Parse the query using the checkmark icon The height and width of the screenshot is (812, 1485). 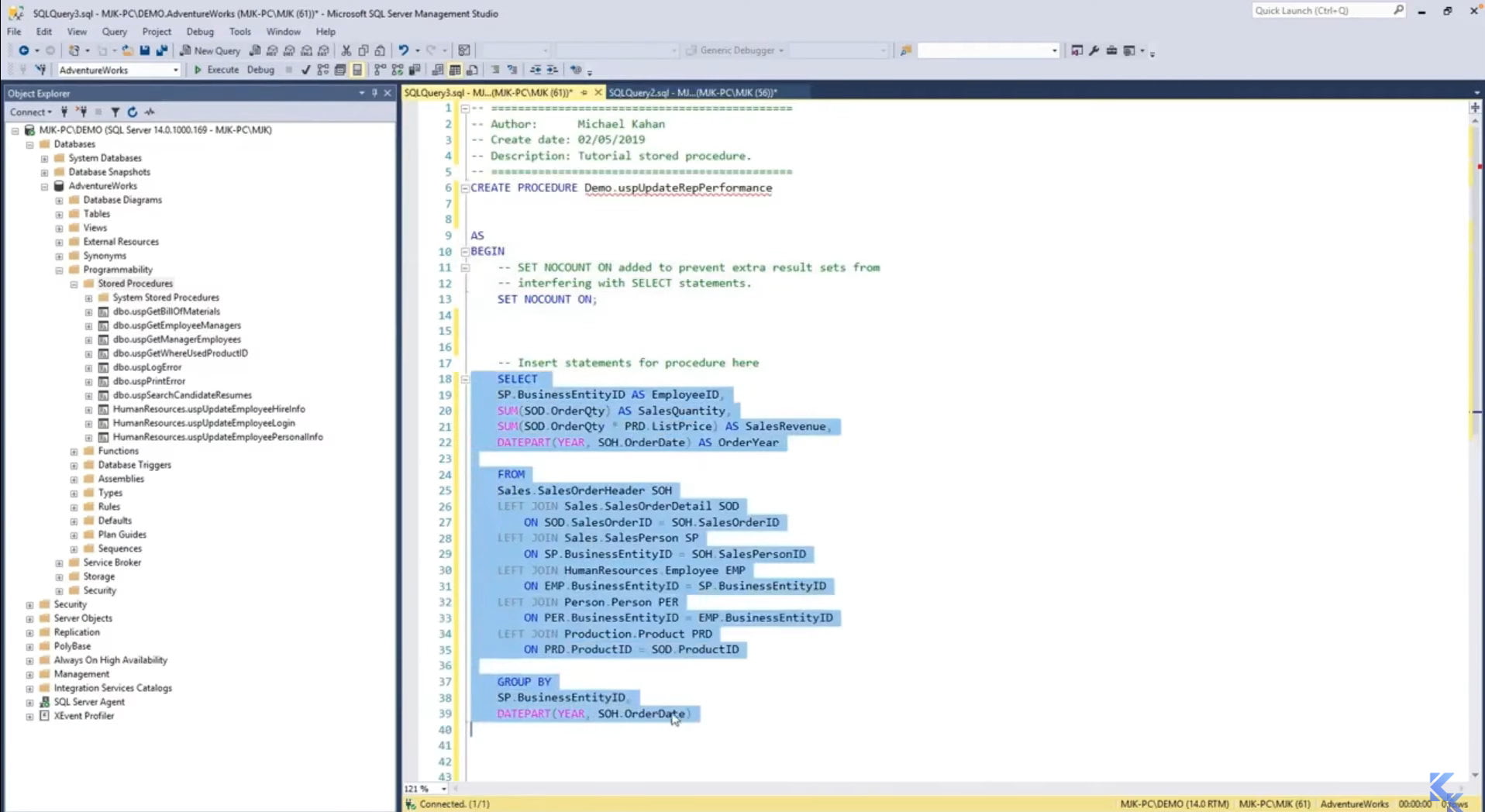(305, 70)
